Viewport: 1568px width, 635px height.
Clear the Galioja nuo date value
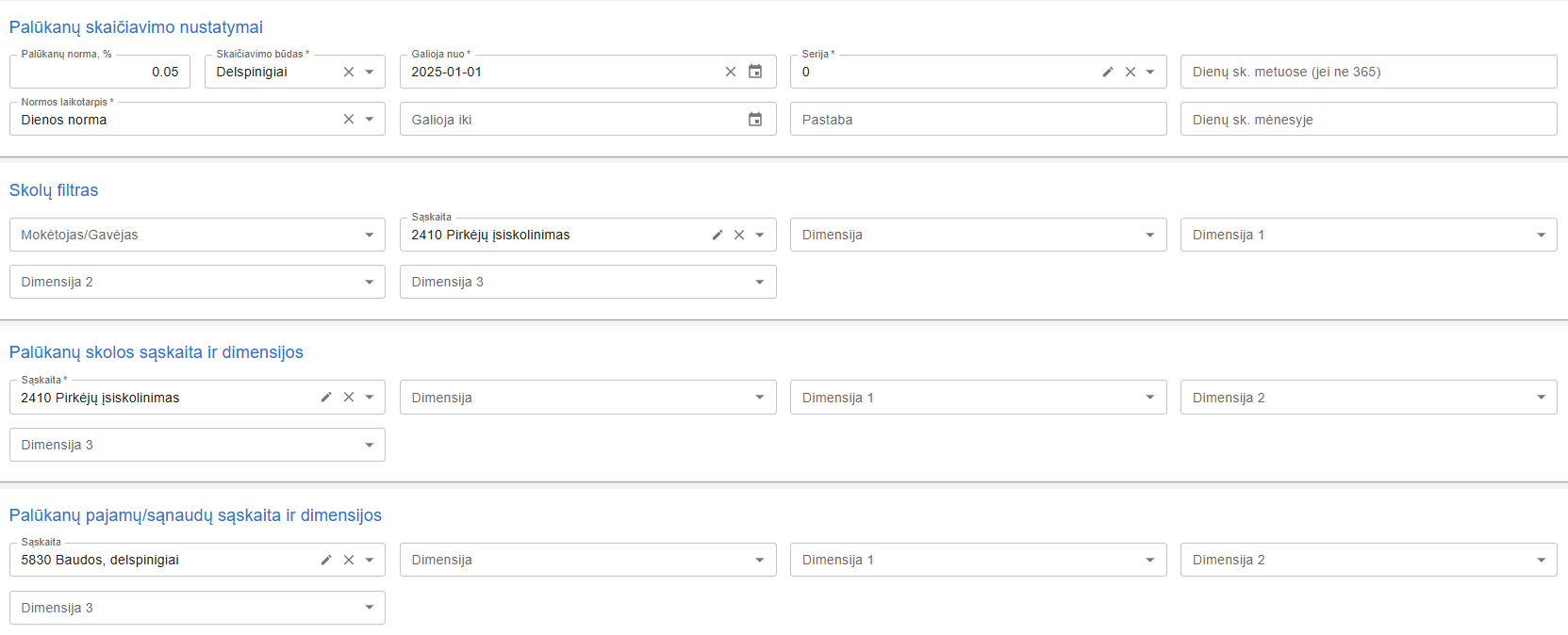pos(731,72)
